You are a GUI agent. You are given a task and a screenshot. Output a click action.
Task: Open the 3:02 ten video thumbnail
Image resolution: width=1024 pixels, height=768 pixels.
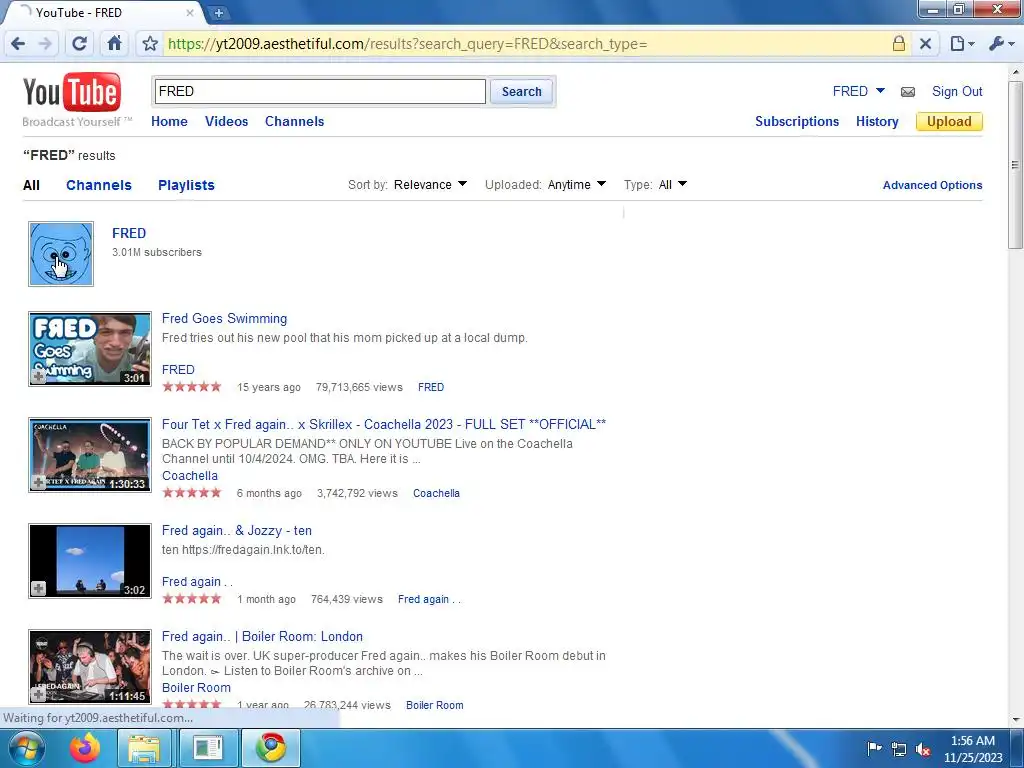click(x=89, y=560)
